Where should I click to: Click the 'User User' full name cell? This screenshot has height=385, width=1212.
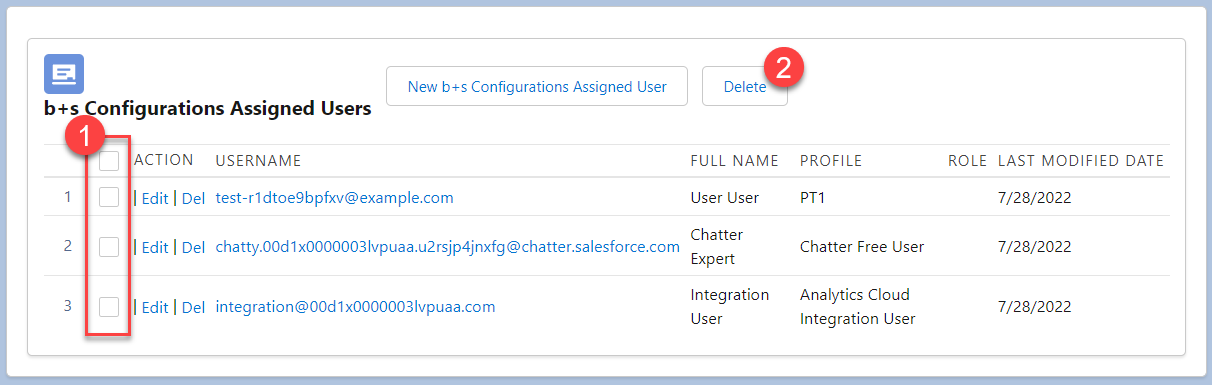point(725,198)
